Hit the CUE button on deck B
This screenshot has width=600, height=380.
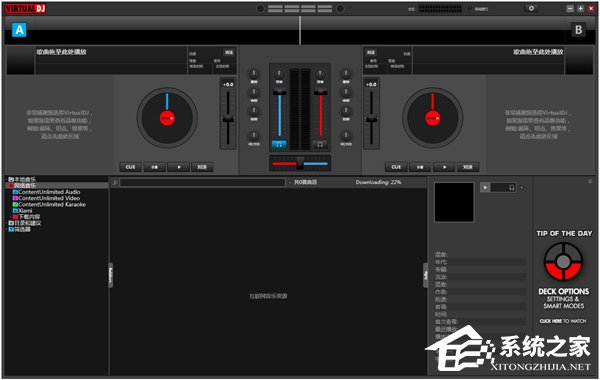click(396, 167)
